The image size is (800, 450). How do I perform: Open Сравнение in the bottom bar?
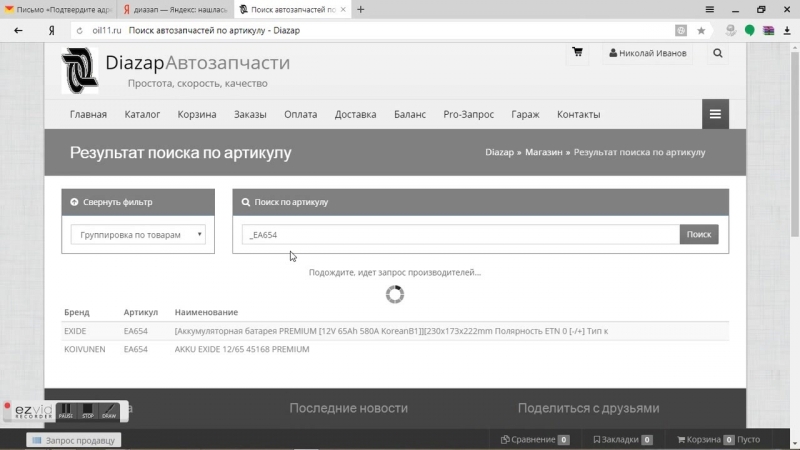[535, 439]
